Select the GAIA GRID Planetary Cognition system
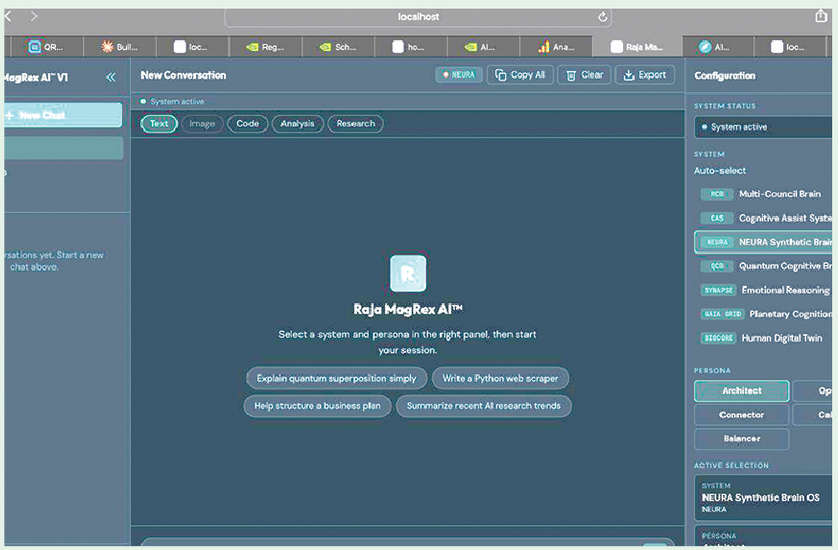 coord(765,314)
